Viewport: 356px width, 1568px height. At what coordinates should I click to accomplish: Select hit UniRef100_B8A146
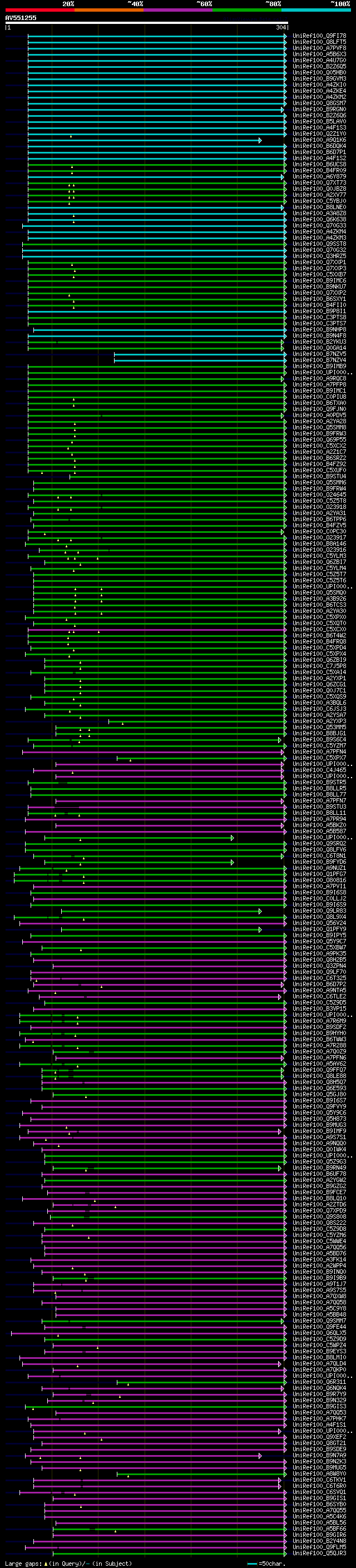click(x=319, y=543)
